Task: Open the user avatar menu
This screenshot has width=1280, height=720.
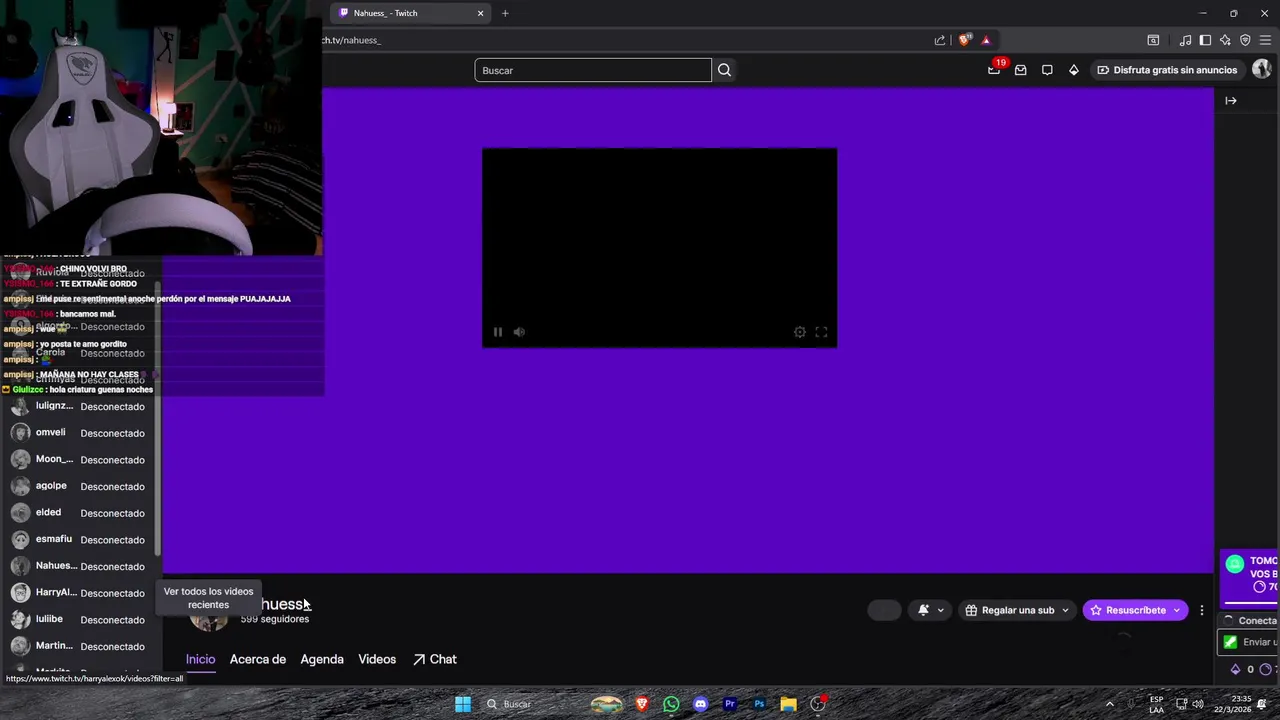Action: tap(1261, 69)
